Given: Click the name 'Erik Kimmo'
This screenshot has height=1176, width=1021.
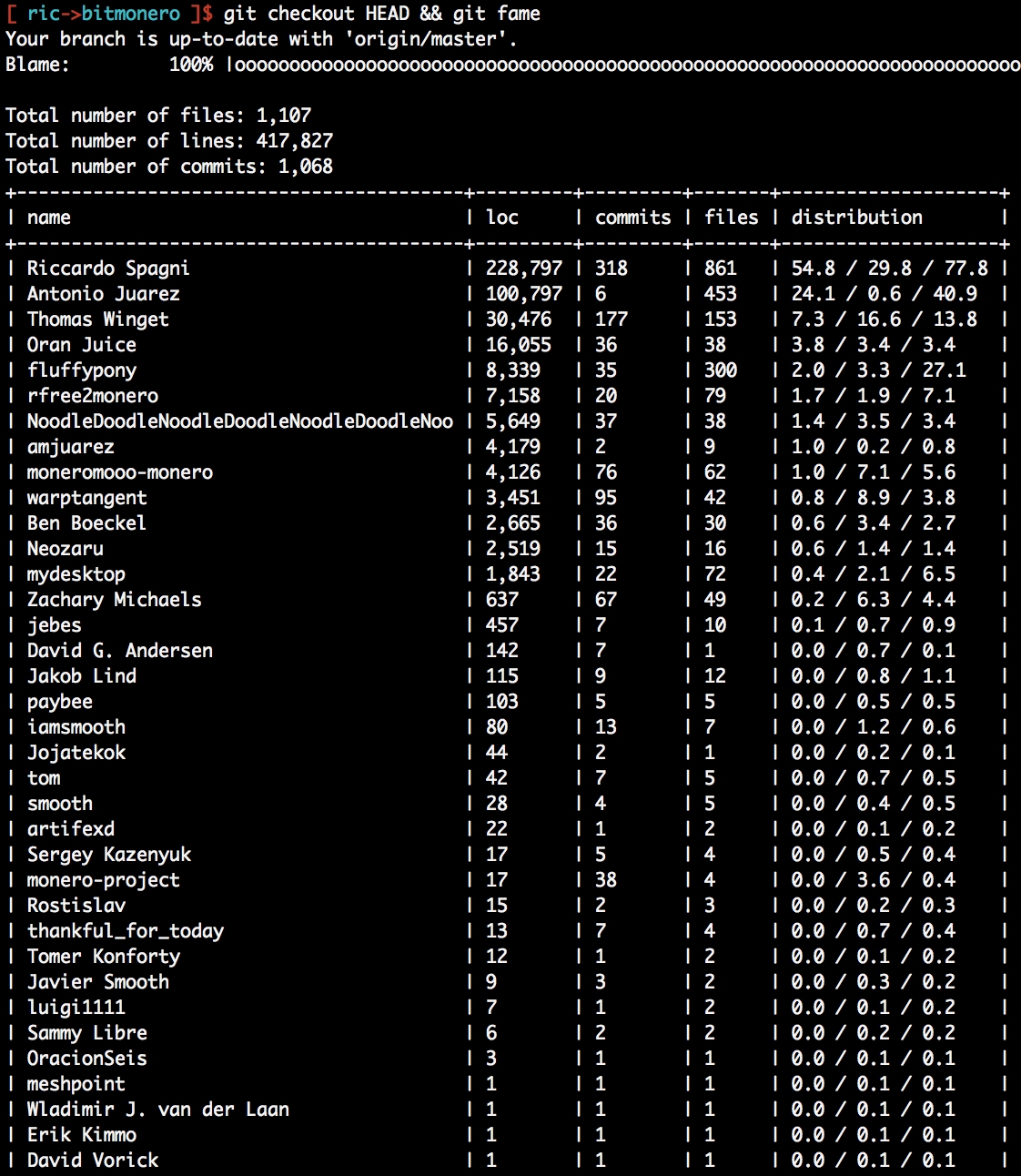Looking at the screenshot, I should (82, 1135).
